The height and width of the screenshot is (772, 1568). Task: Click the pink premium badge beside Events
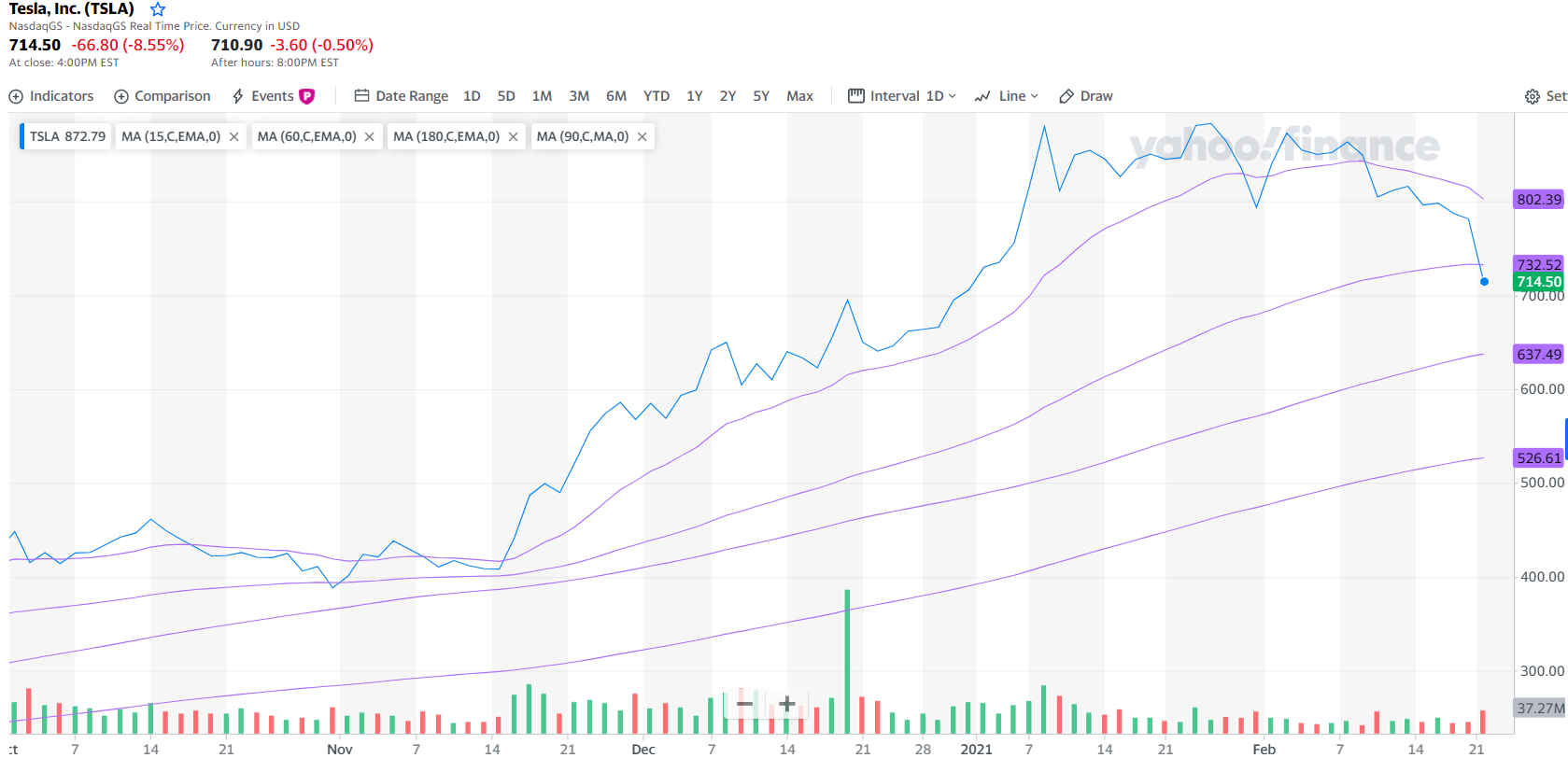pos(307,96)
